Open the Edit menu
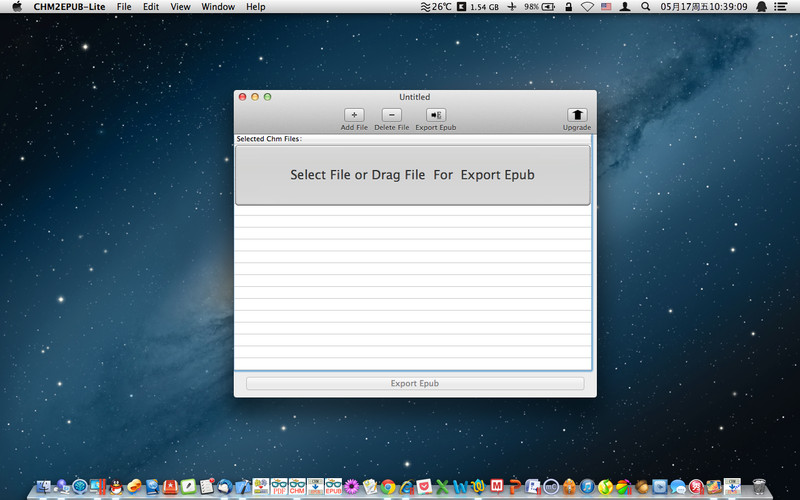This screenshot has width=800, height=500. pos(151,7)
